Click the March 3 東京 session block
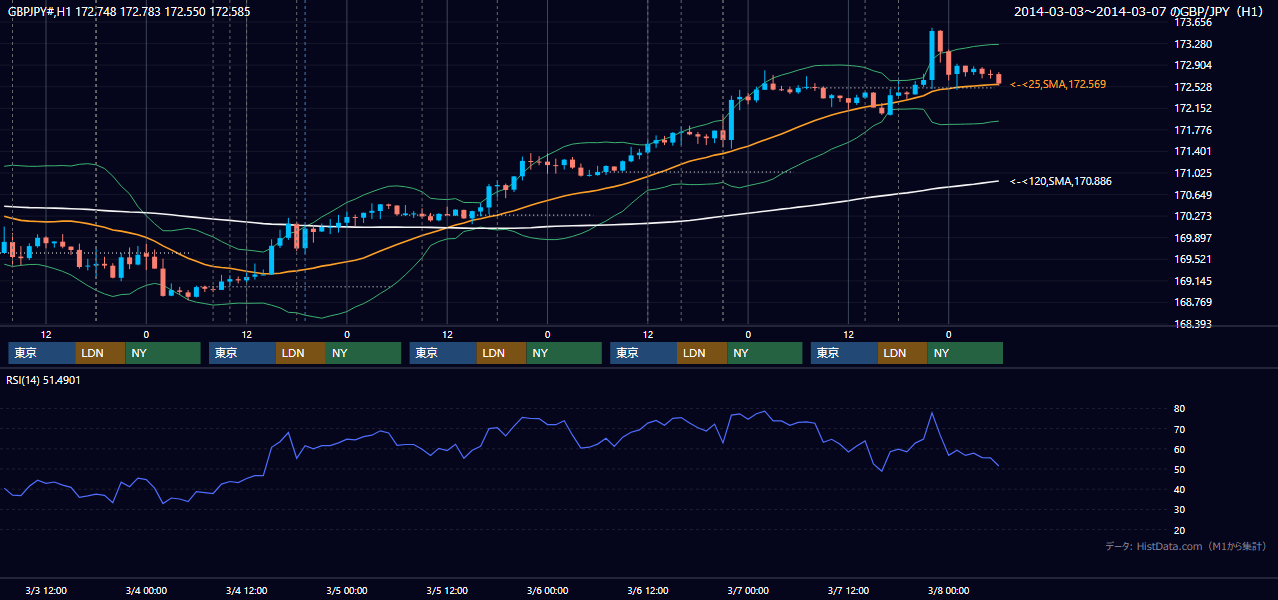 (42, 353)
